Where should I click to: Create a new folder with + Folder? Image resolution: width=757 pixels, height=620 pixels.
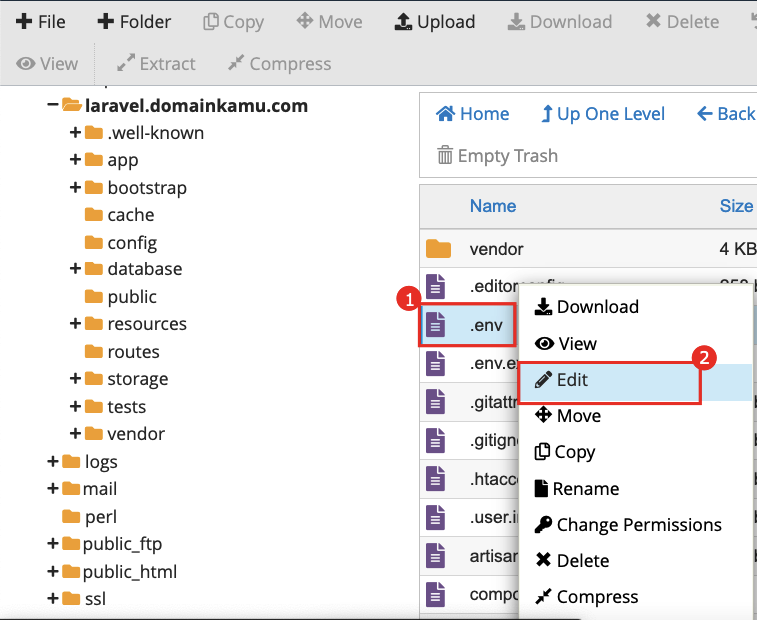[x=134, y=22]
